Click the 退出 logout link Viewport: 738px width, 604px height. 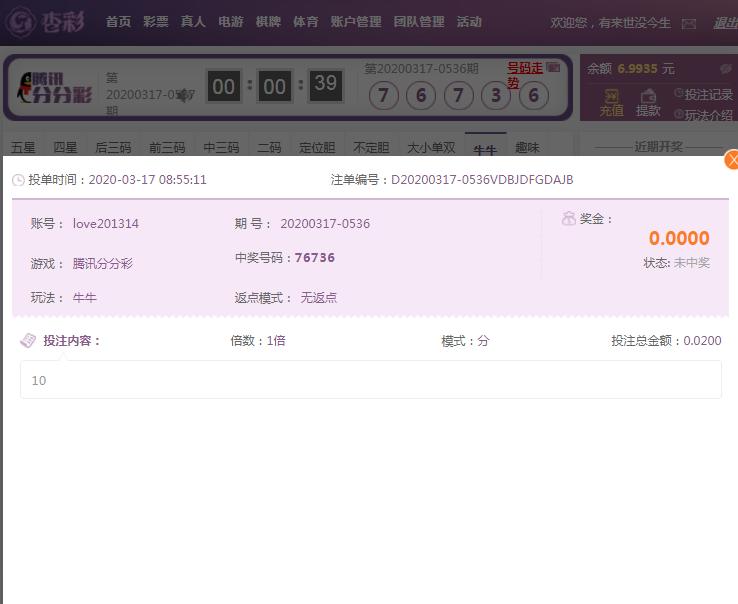click(x=724, y=23)
